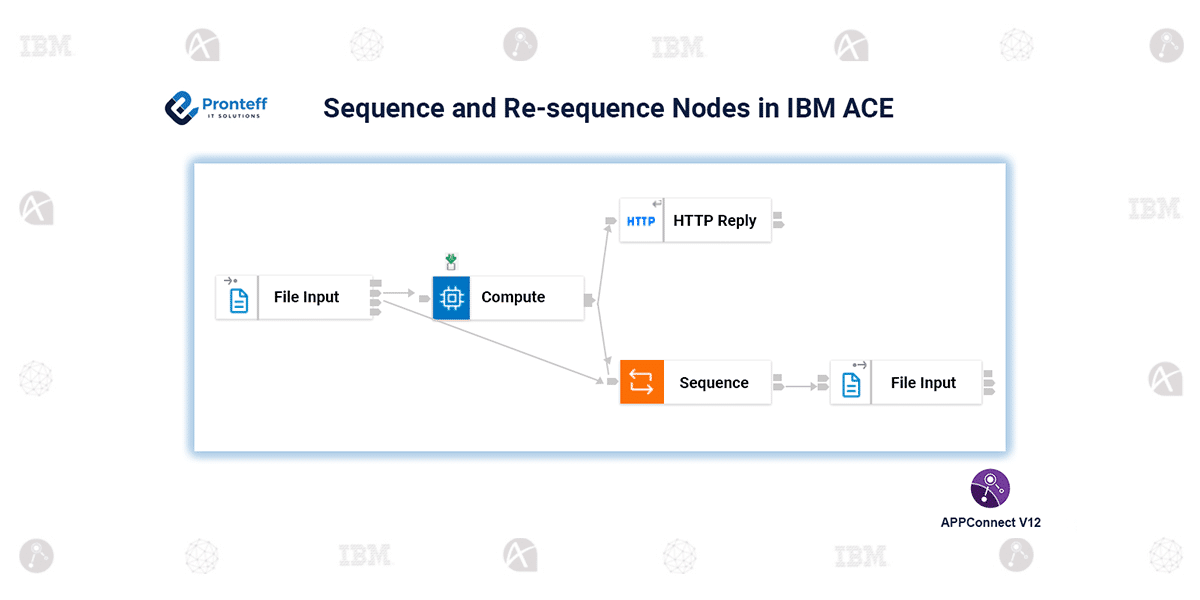Click the purple App Connect logo icon
1200x600 pixels.
[x=990, y=489]
